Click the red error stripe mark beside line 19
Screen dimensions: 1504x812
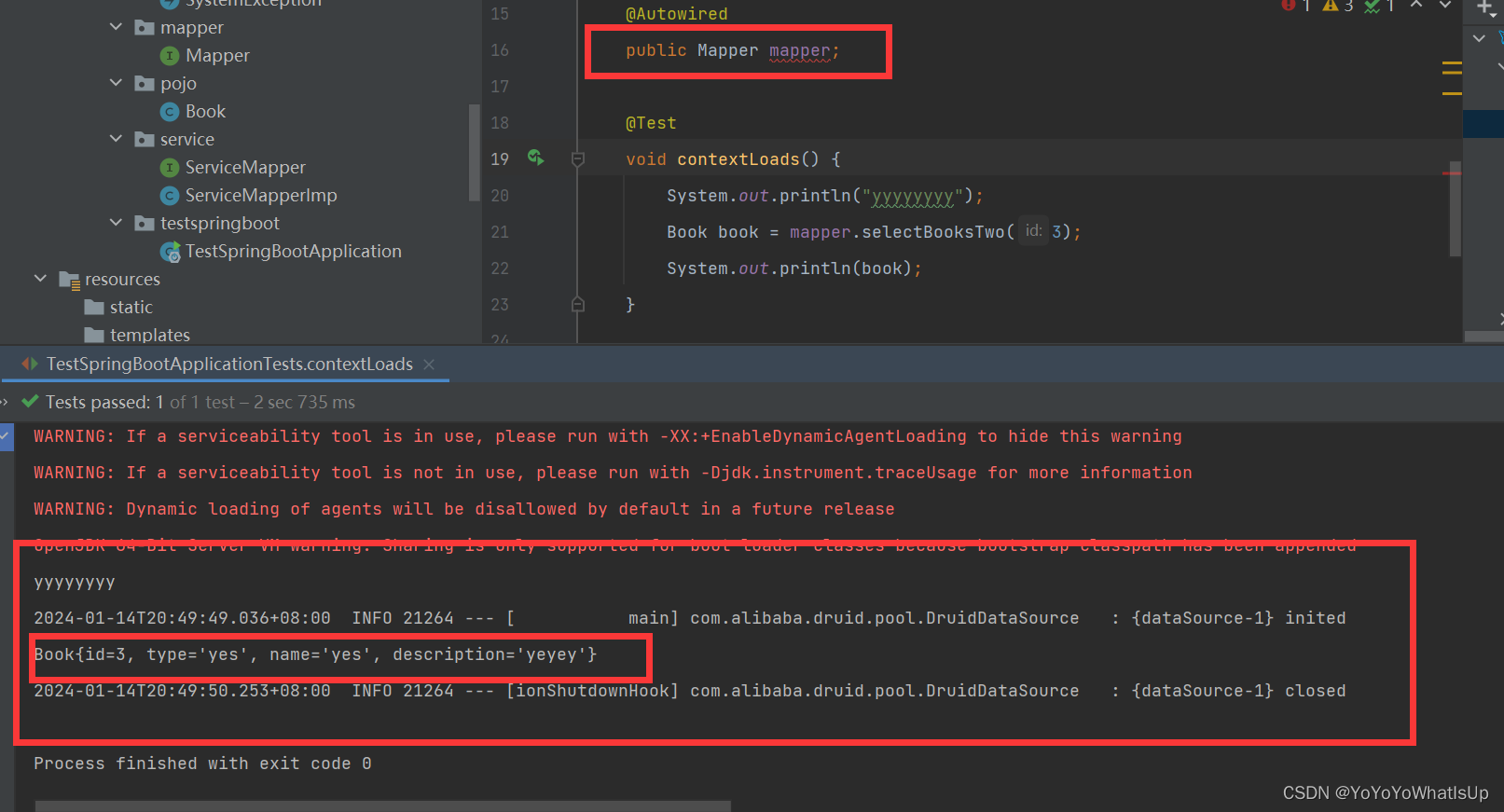tap(1452, 173)
